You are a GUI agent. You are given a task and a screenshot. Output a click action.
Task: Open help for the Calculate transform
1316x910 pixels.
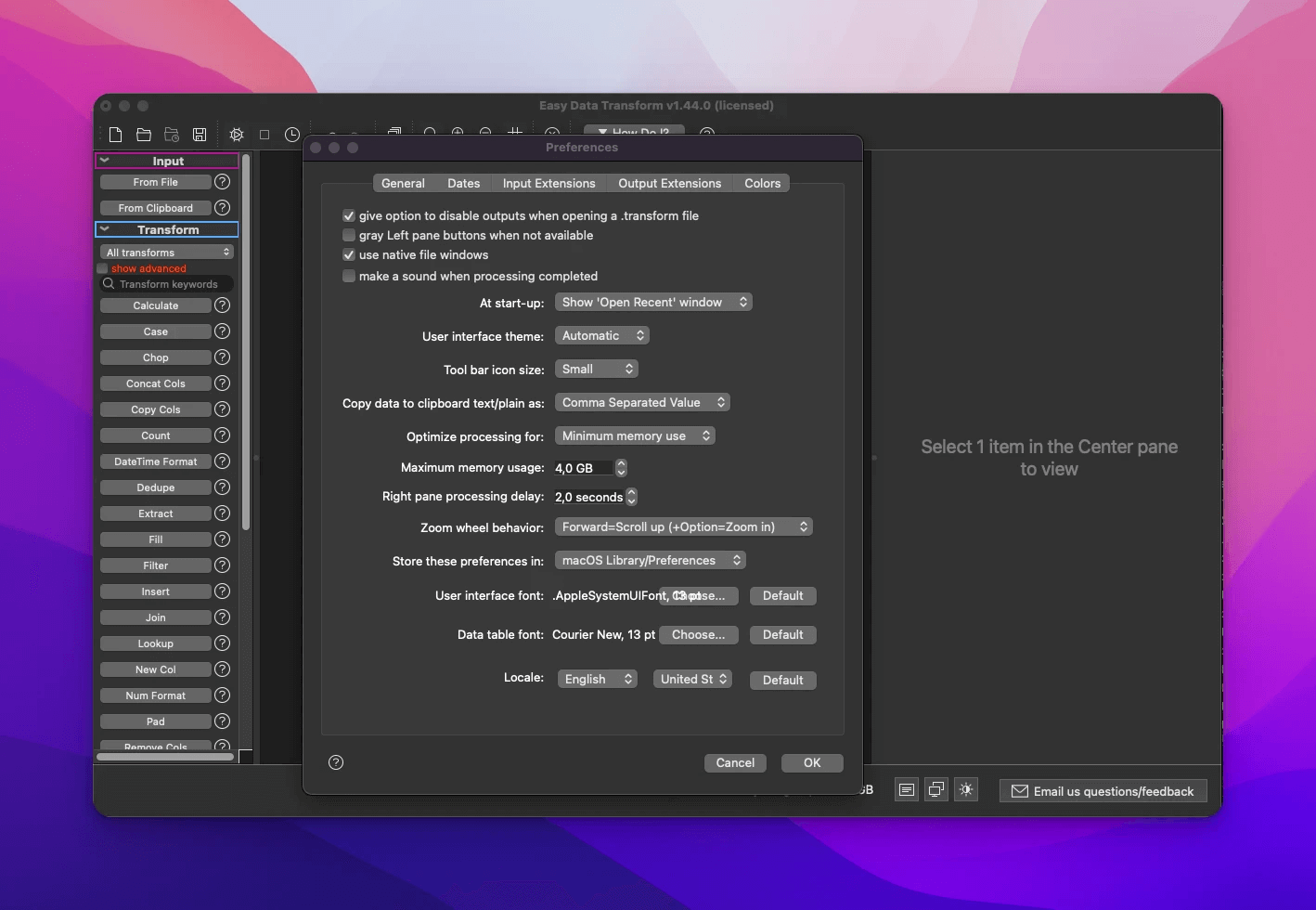click(x=223, y=305)
